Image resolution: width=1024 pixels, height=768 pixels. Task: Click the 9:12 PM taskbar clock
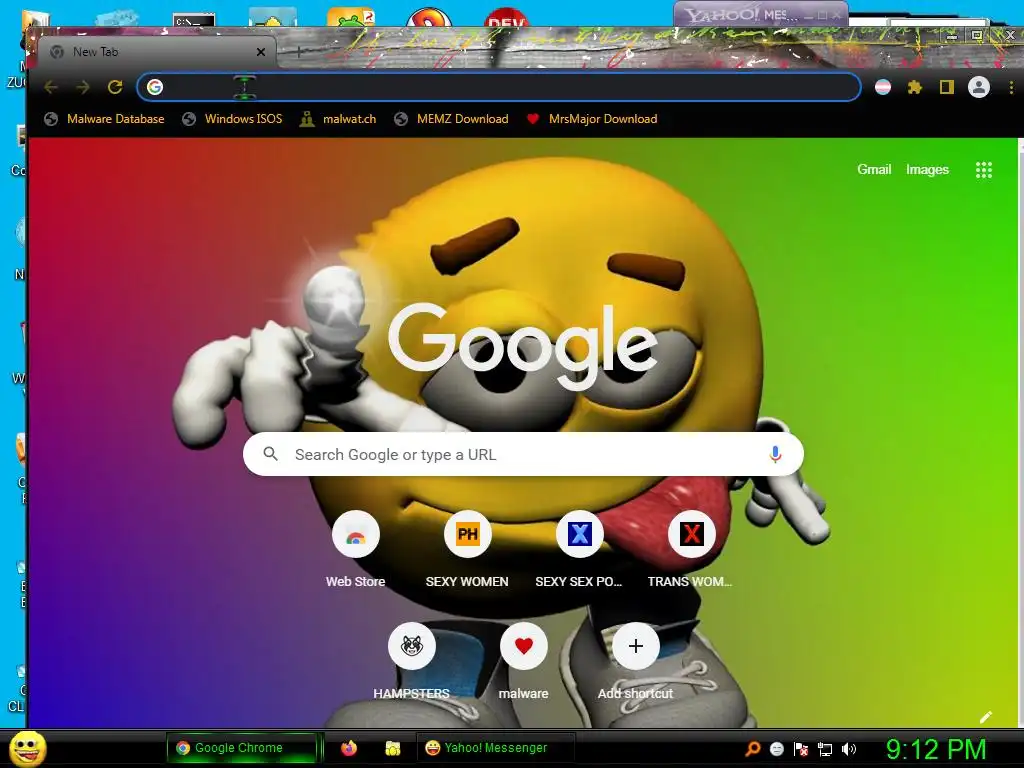click(936, 749)
